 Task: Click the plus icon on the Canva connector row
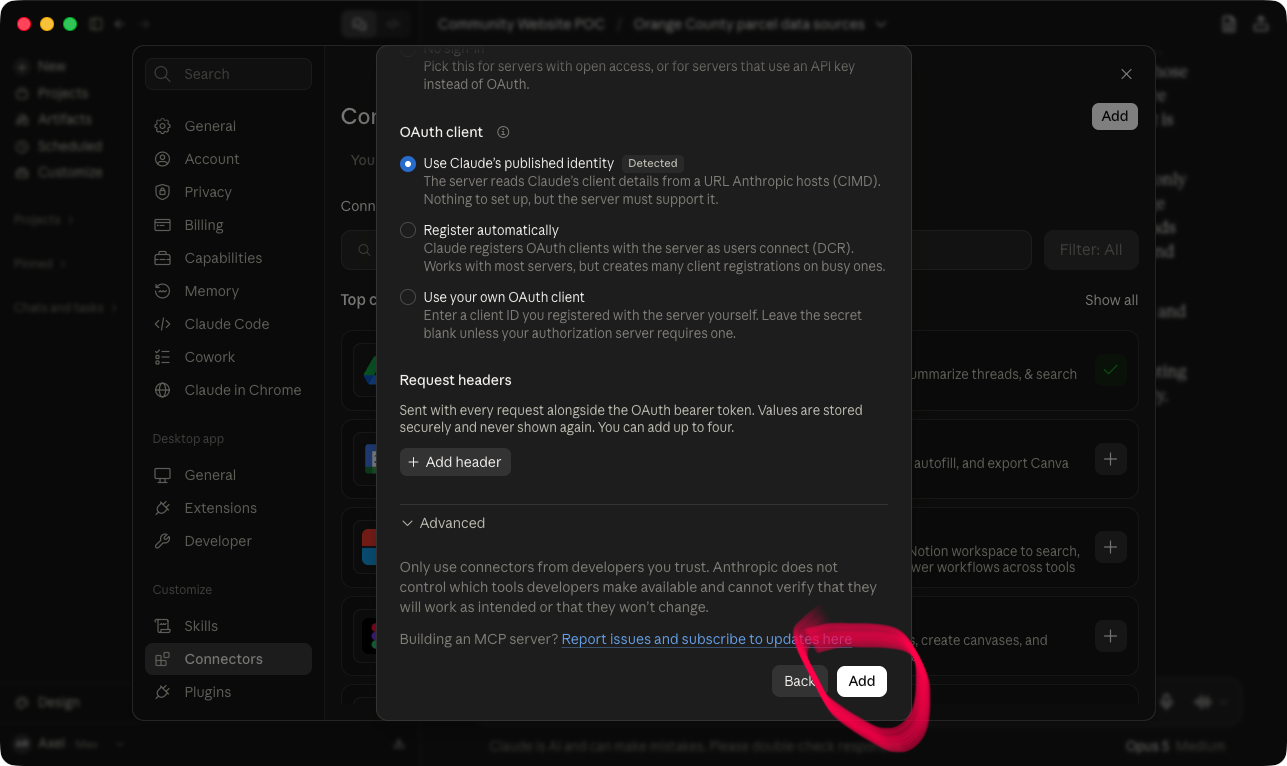[x=1110, y=459]
